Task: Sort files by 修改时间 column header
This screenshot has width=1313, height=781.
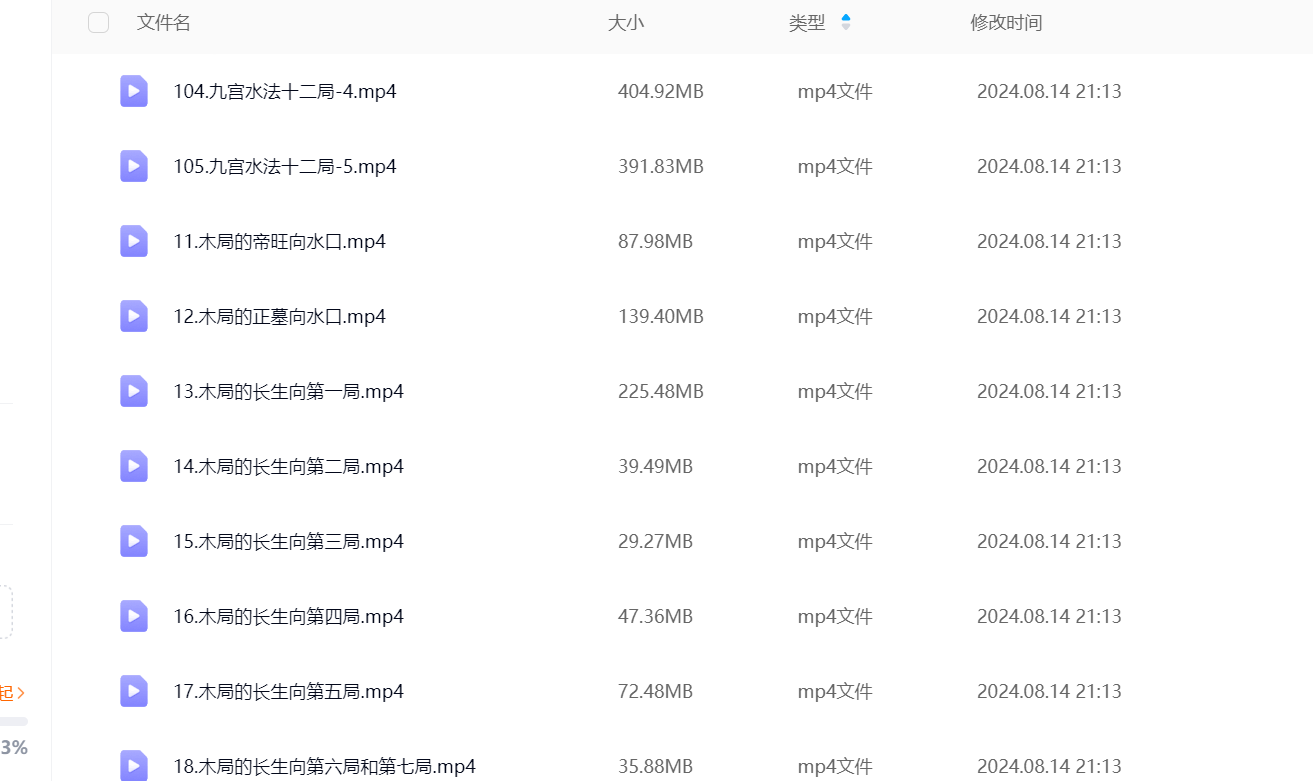Action: 1005,23
